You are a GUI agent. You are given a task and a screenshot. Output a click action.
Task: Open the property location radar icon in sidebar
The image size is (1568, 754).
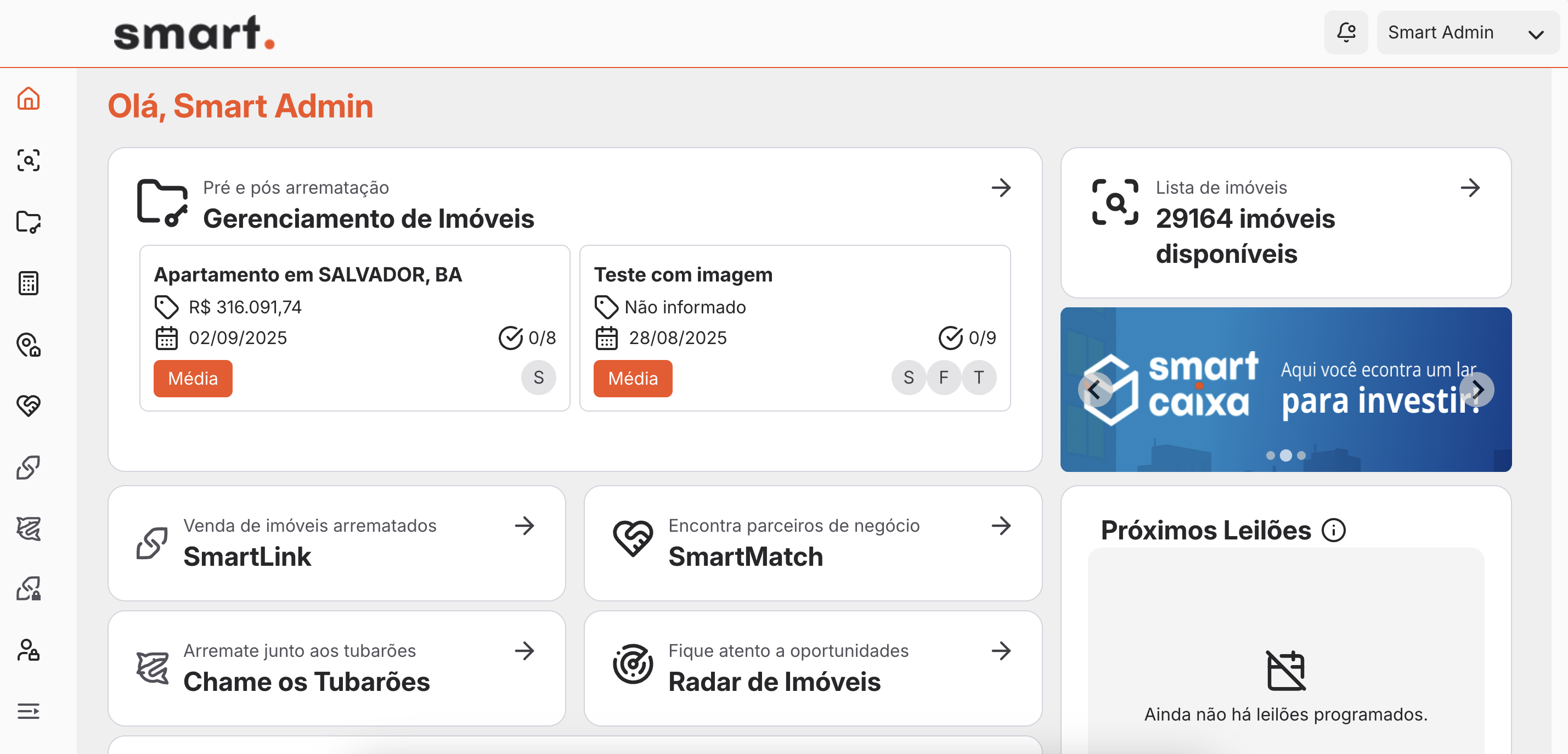coord(28,346)
